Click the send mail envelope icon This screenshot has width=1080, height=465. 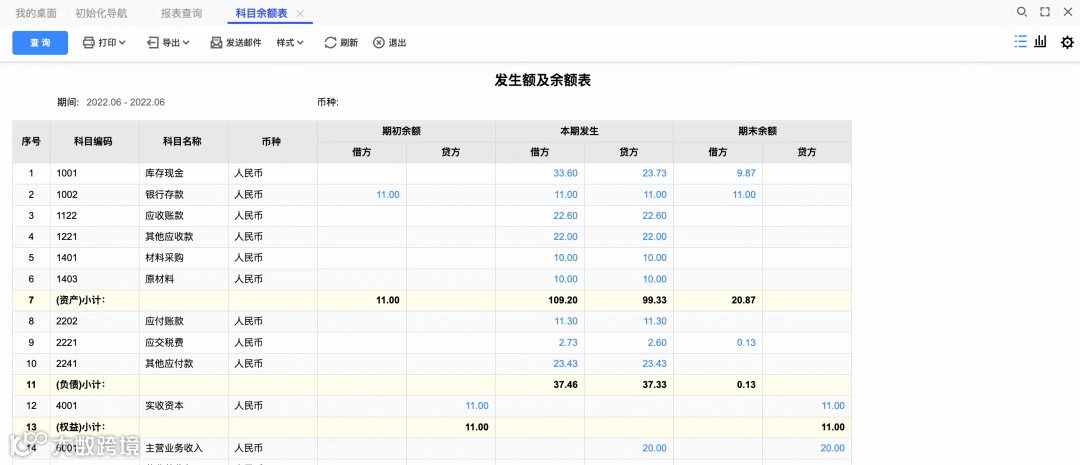pyautogui.click(x=216, y=43)
